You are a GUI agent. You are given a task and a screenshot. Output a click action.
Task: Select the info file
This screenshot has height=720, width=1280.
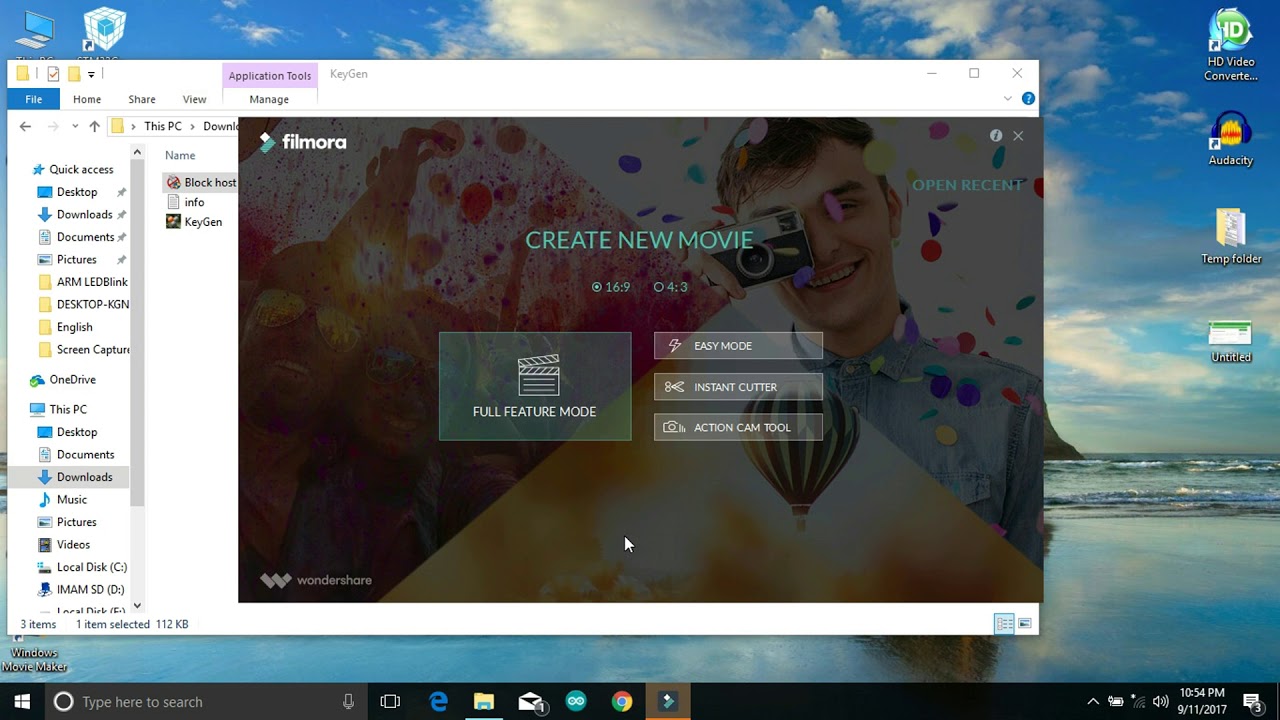point(186,202)
